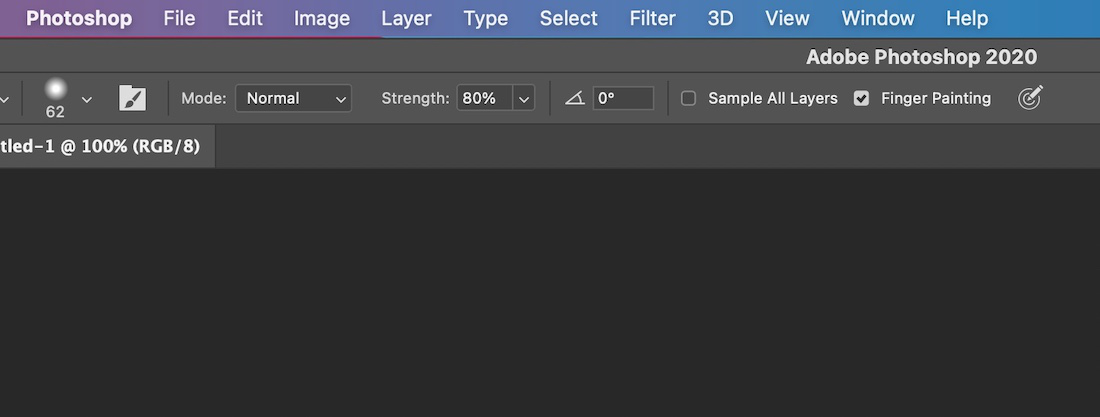Viewport: 1100px width, 417px height.
Task: Open the Select menu
Action: coord(568,18)
